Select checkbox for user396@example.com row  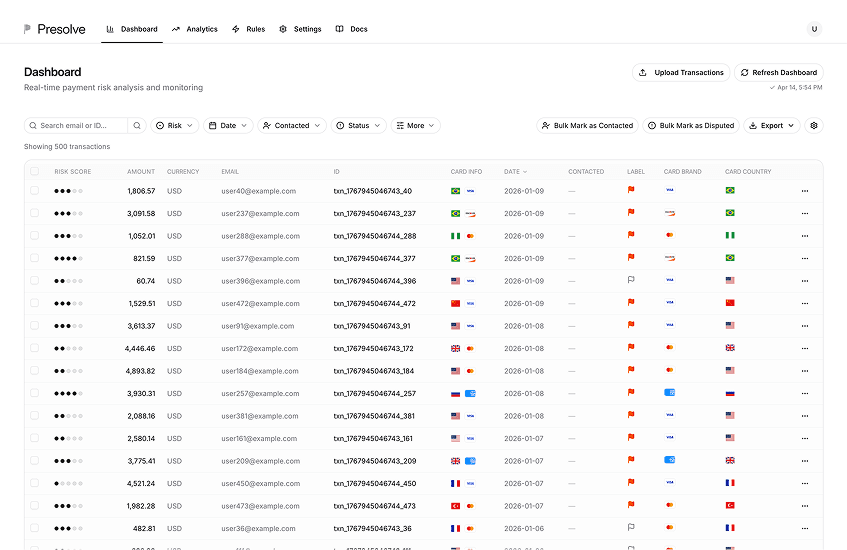35,281
